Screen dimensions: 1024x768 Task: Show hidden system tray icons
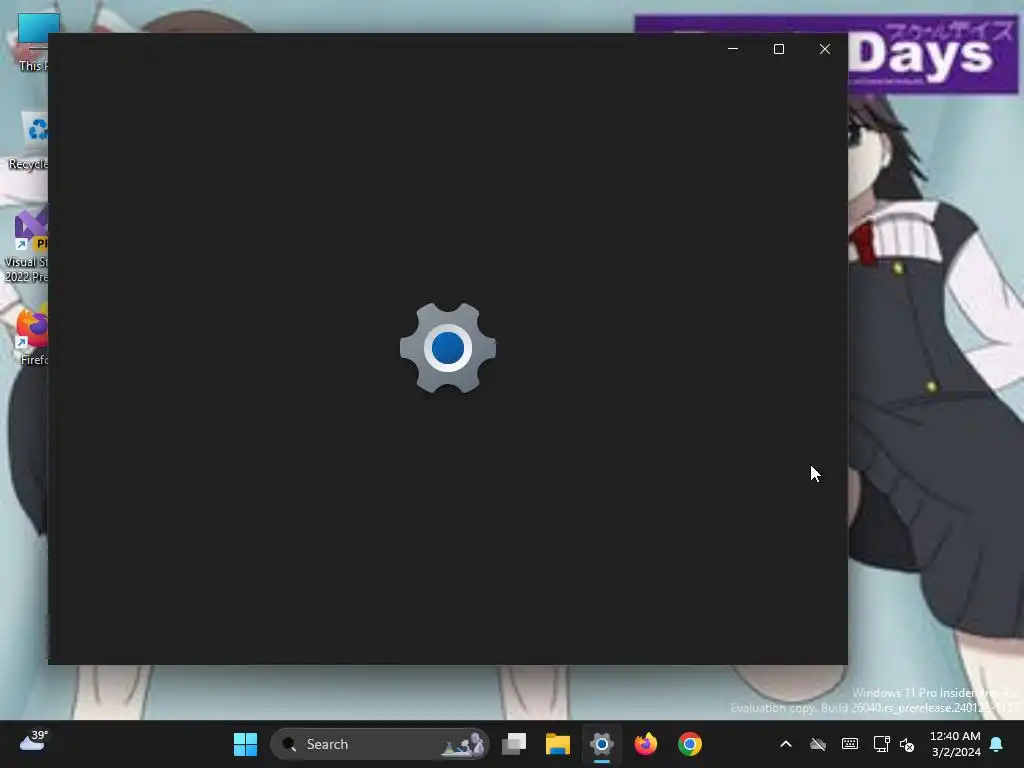[786, 744]
